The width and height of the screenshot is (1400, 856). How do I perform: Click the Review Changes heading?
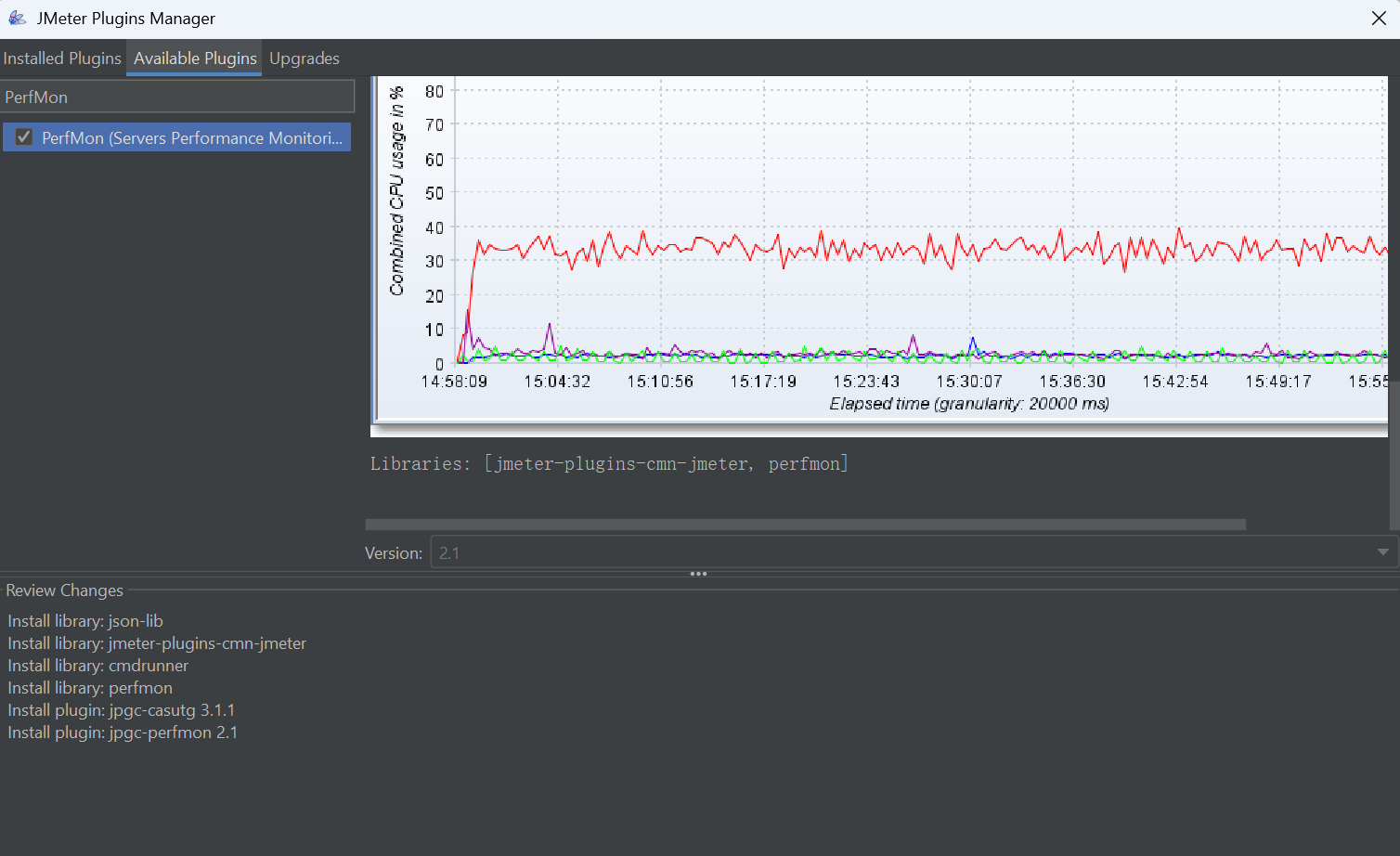click(x=64, y=590)
